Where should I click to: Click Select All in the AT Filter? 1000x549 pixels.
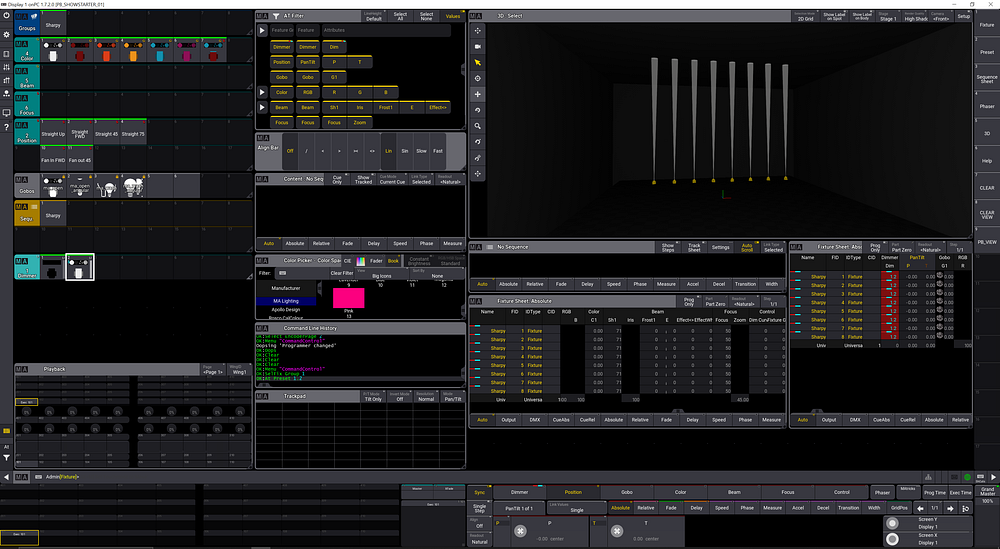point(399,17)
